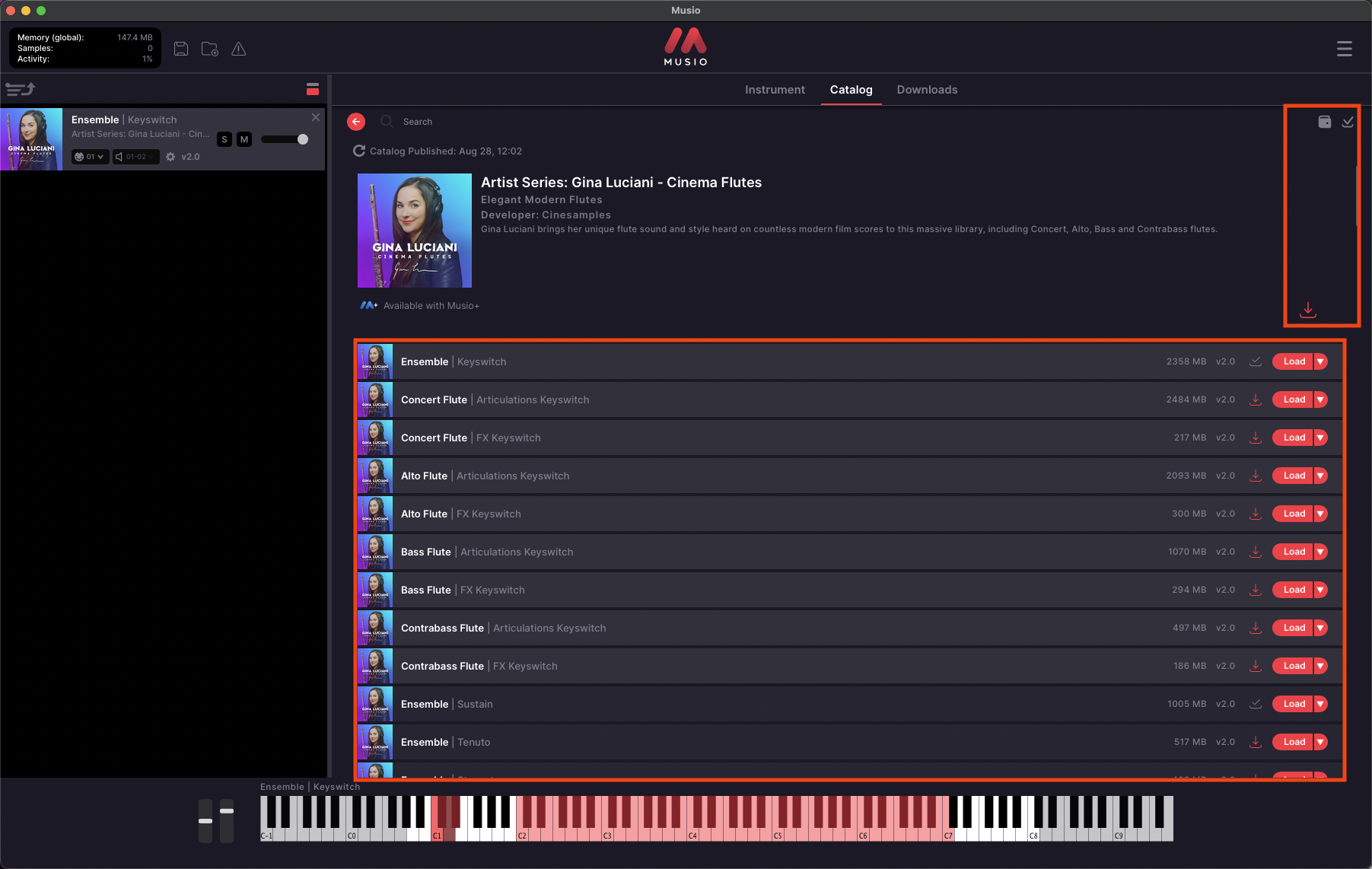Refresh the catalog published status
Viewport: 1372px width, 869px height.
[359, 151]
